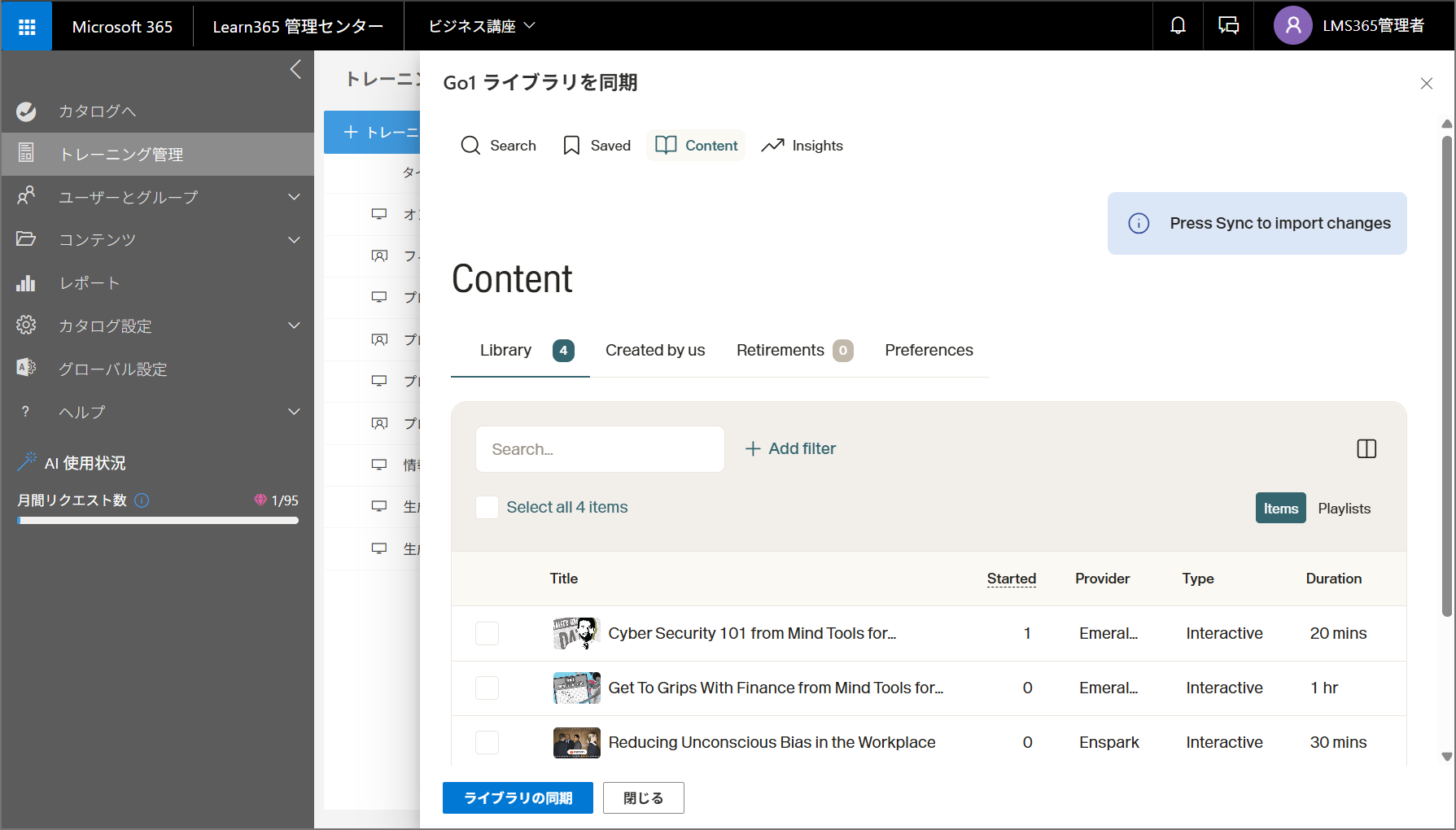Click the Title column header
Image resolution: width=1456 pixels, height=830 pixels.
pyautogui.click(x=563, y=579)
